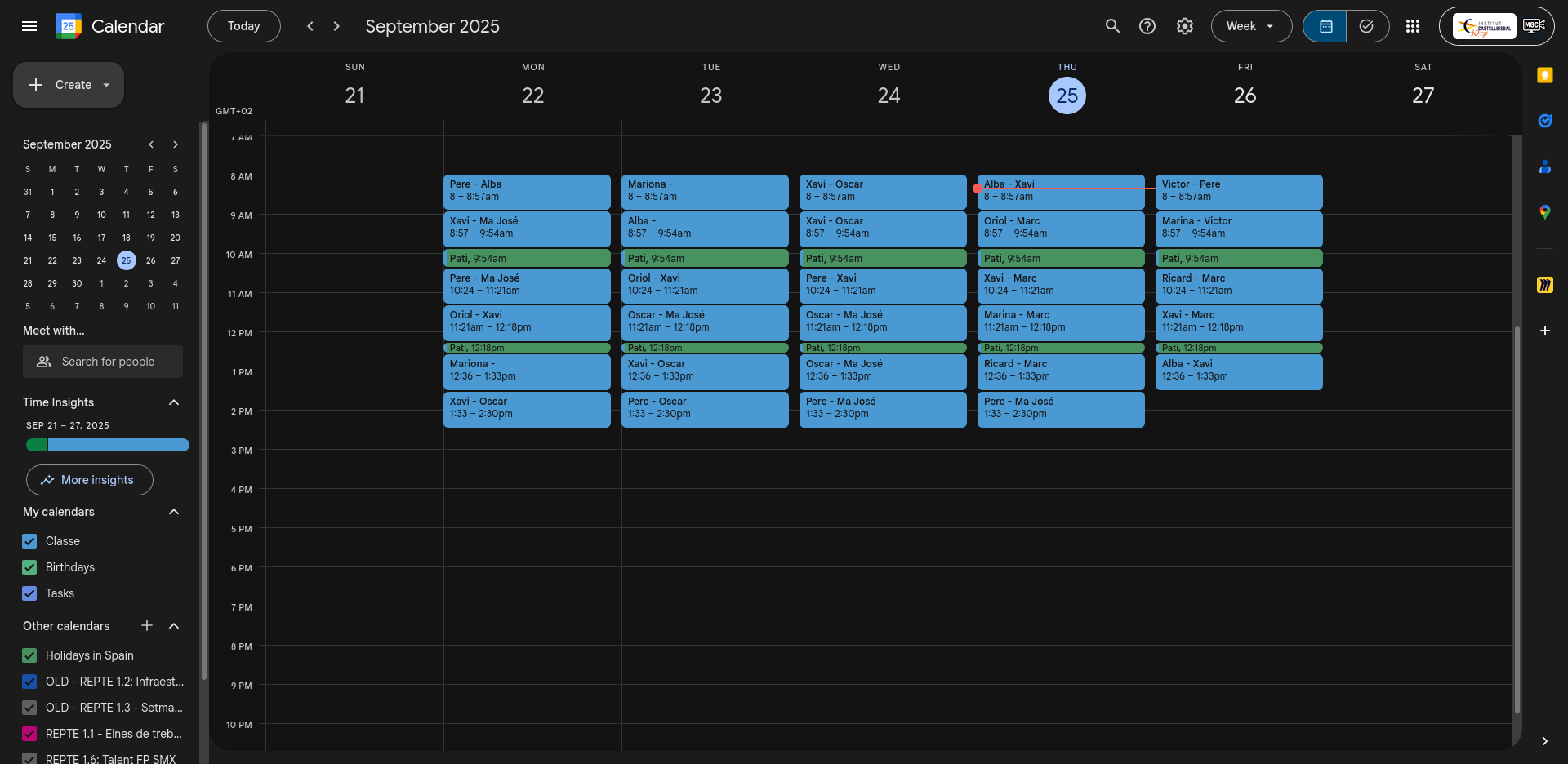
Task: Open the Google apps grid
Action: click(x=1413, y=26)
